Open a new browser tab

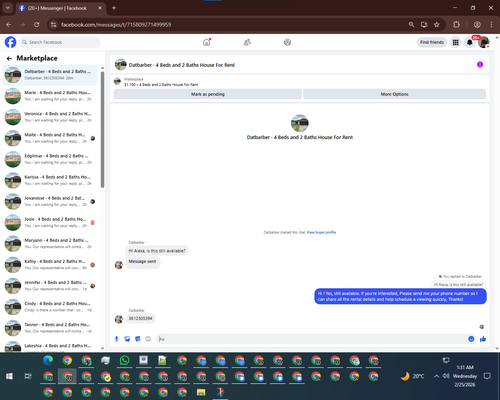(x=114, y=8)
